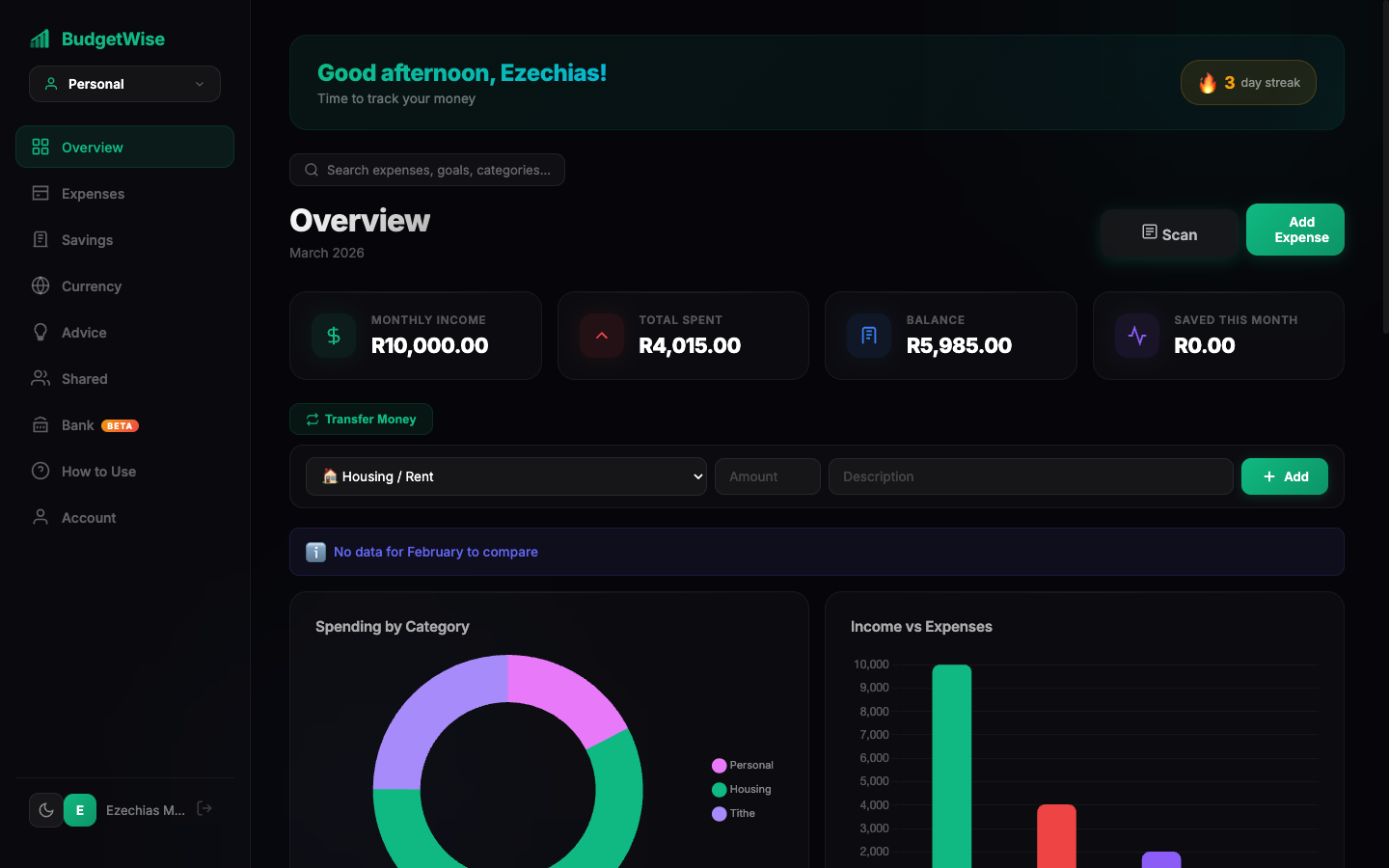Image resolution: width=1389 pixels, height=868 pixels.
Task: Go to the Expenses page
Action: [124, 193]
